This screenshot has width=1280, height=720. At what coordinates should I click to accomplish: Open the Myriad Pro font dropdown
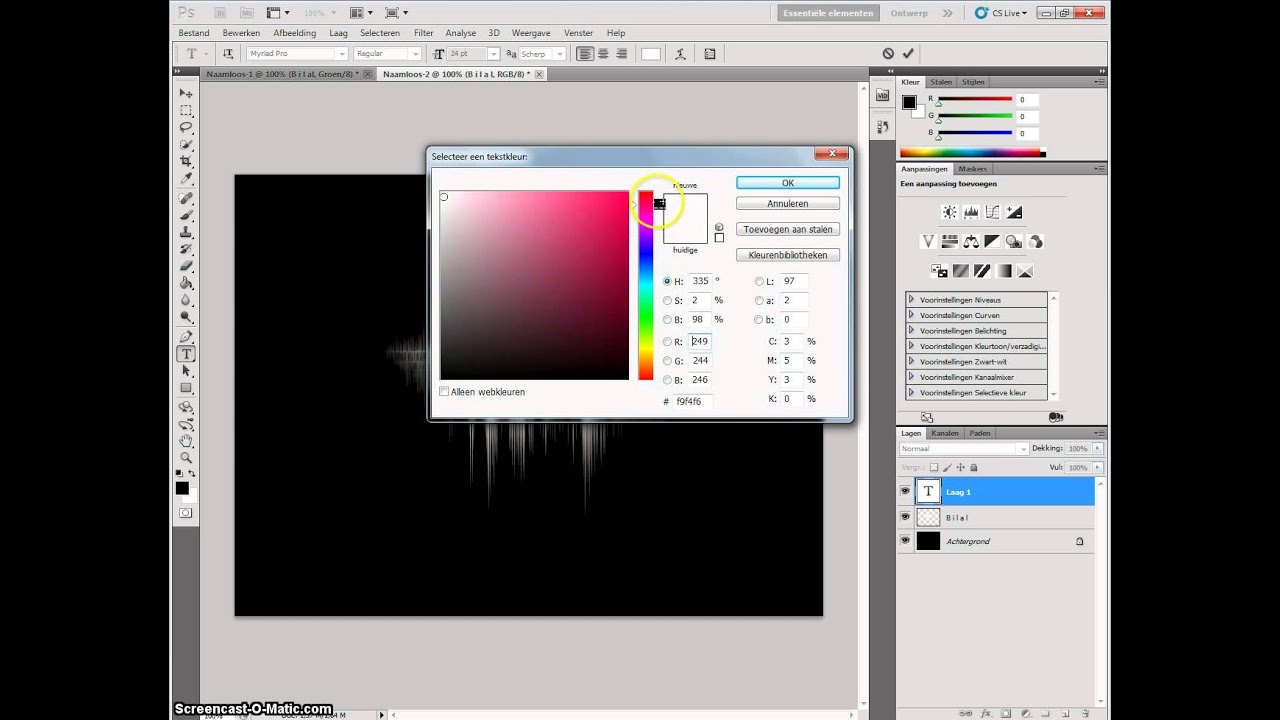tap(341, 54)
